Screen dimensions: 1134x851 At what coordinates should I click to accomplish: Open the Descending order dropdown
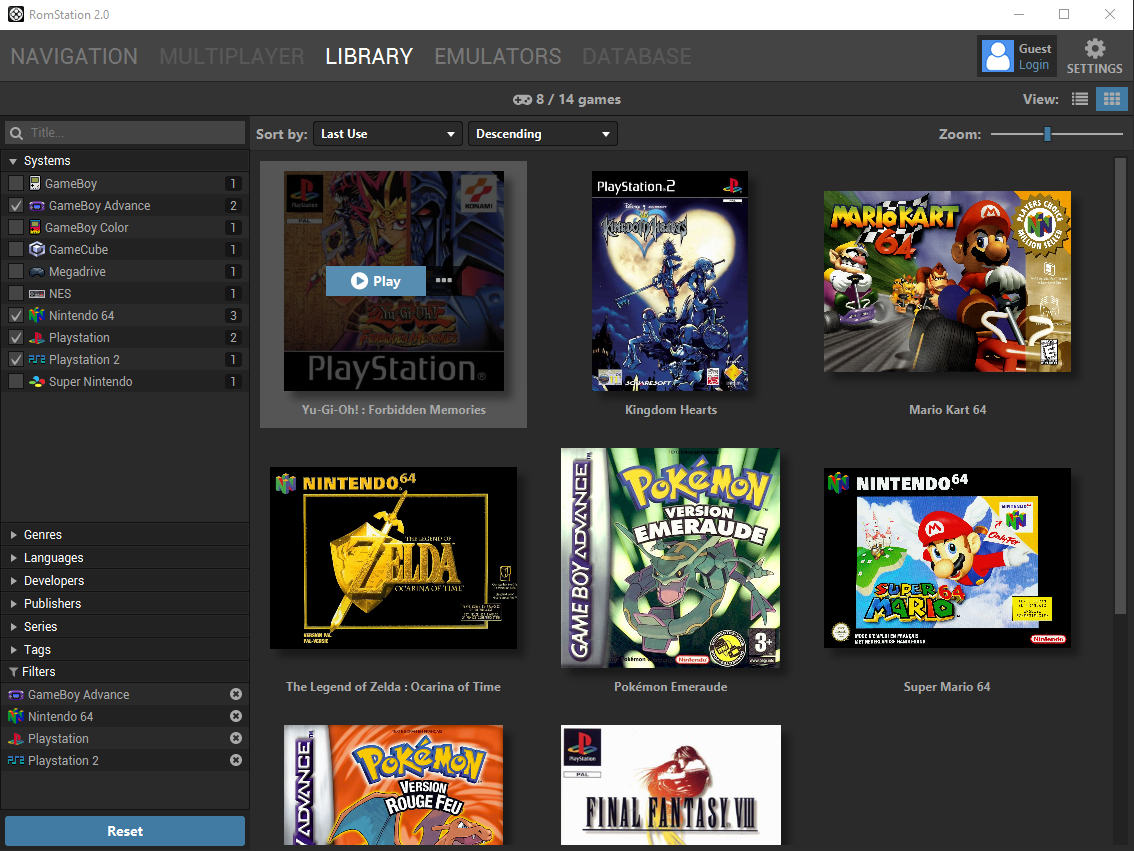pyautogui.click(x=543, y=134)
